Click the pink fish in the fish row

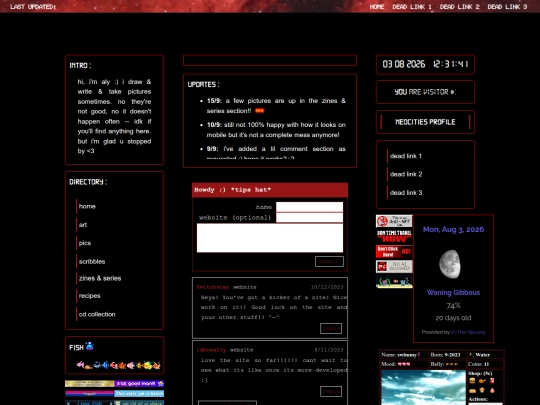(80, 364)
